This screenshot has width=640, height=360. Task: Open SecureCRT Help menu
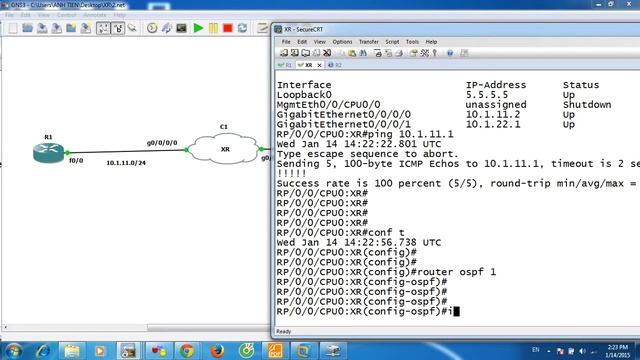click(431, 42)
